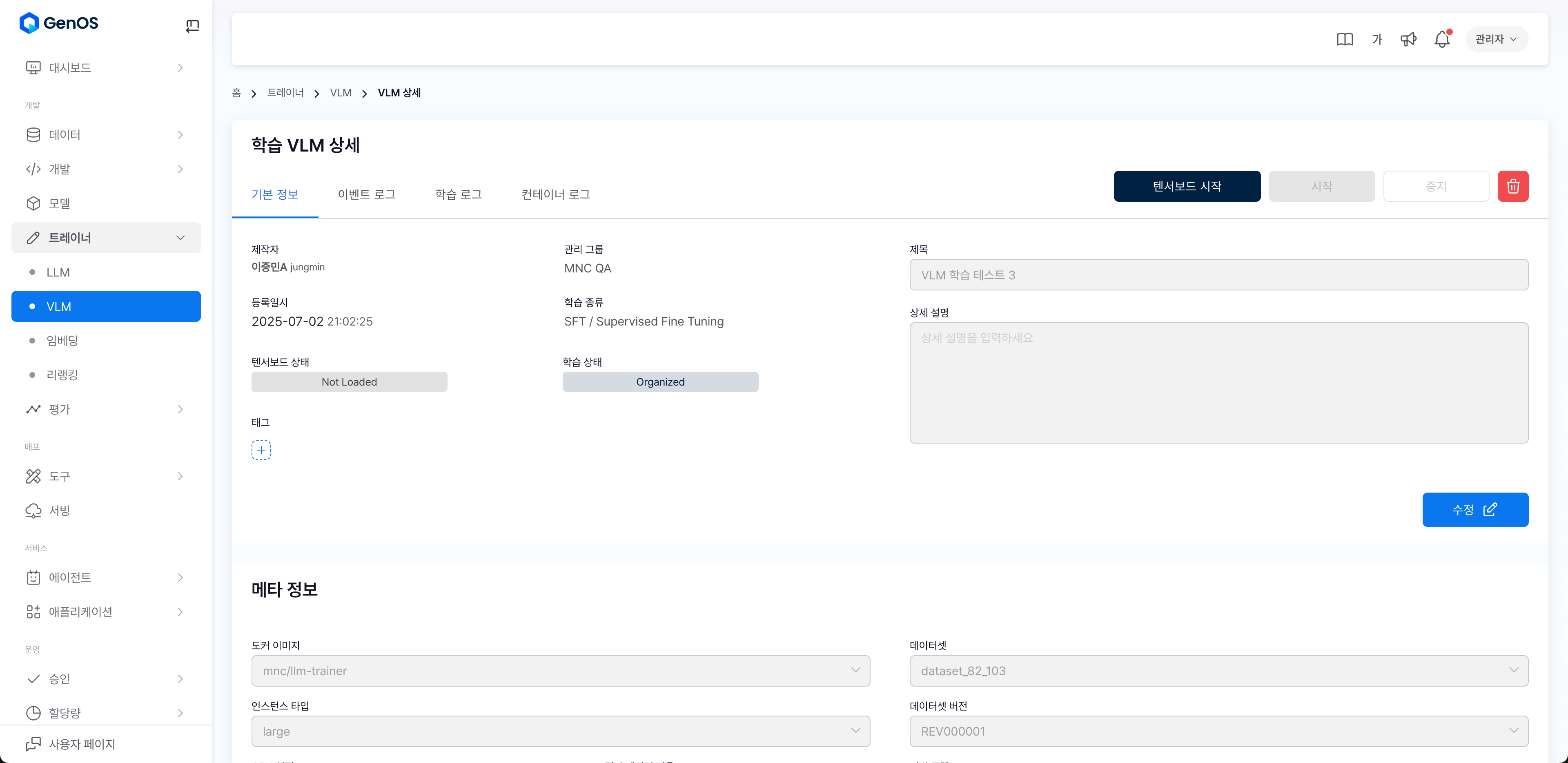Switch to the 이벤트 로그 tab
This screenshot has width=1568, height=763.
[366, 194]
